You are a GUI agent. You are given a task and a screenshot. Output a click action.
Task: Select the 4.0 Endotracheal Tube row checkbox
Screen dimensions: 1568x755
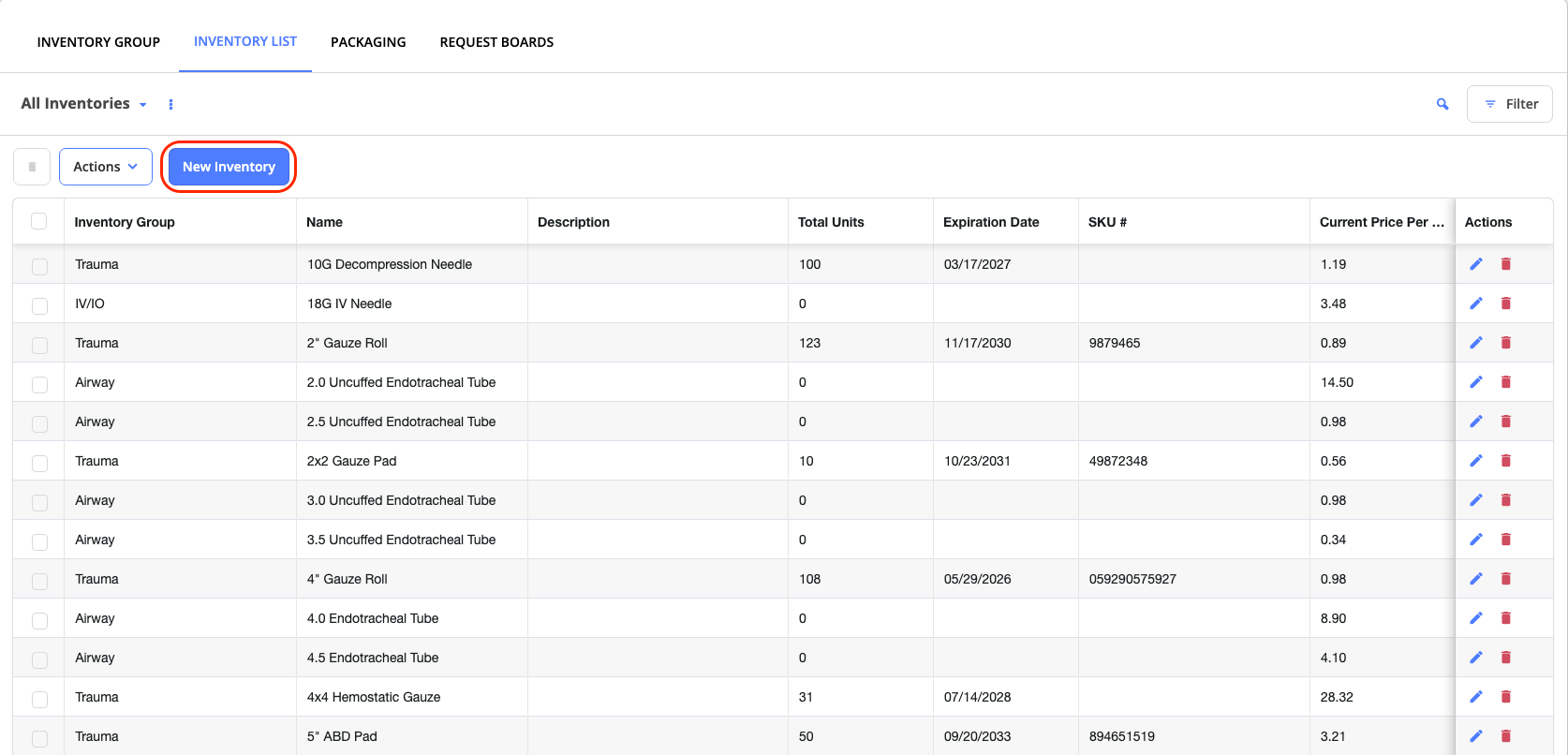[x=39, y=620]
